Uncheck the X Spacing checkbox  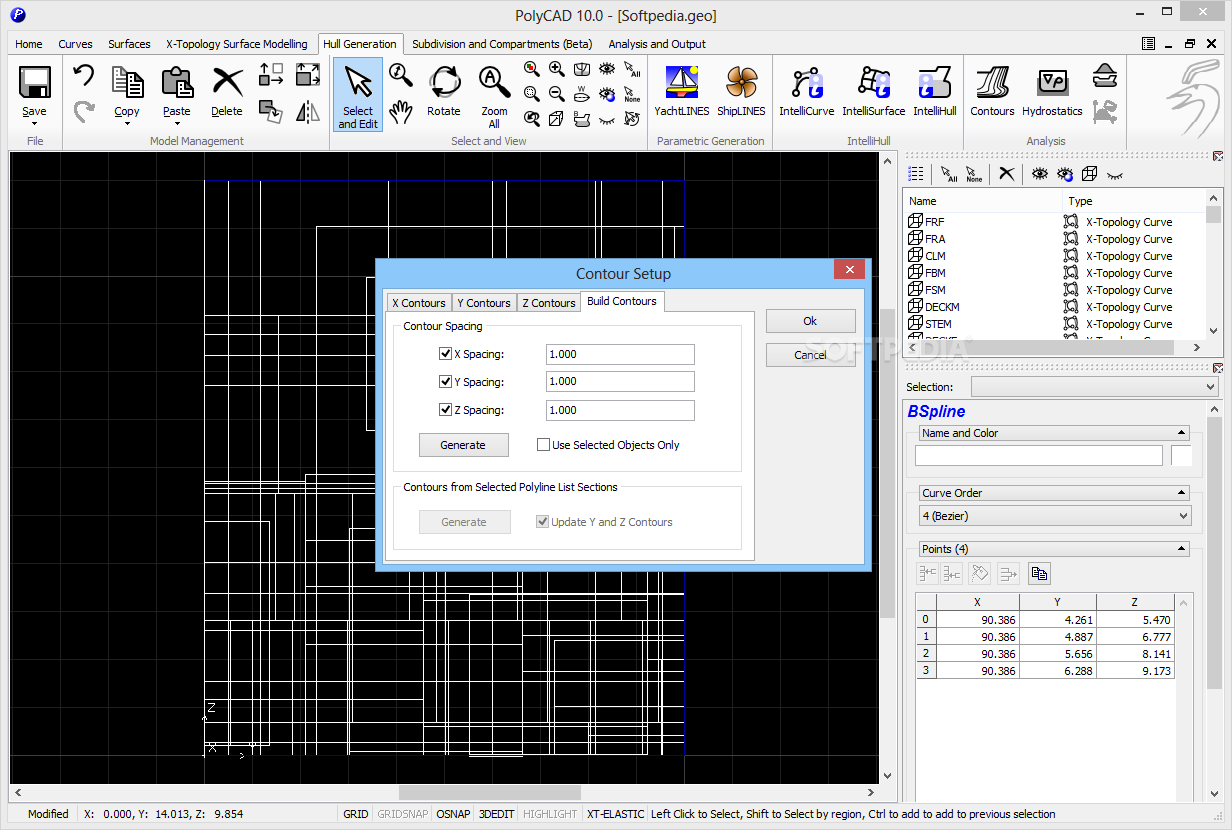pos(446,354)
